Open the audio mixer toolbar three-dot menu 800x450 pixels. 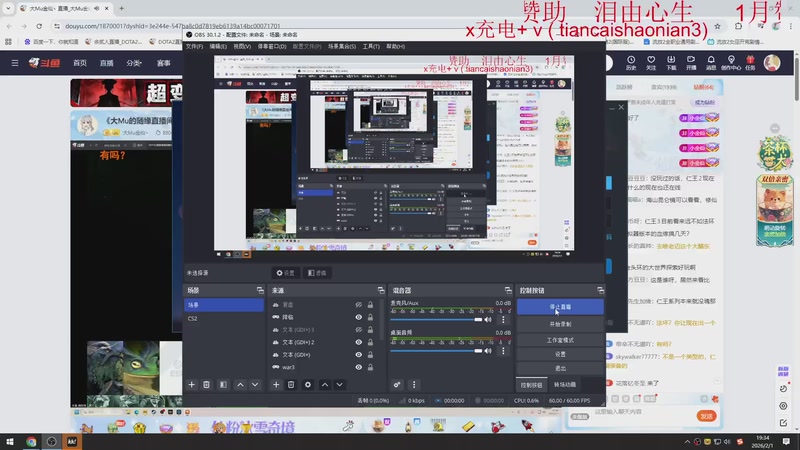click(x=414, y=385)
